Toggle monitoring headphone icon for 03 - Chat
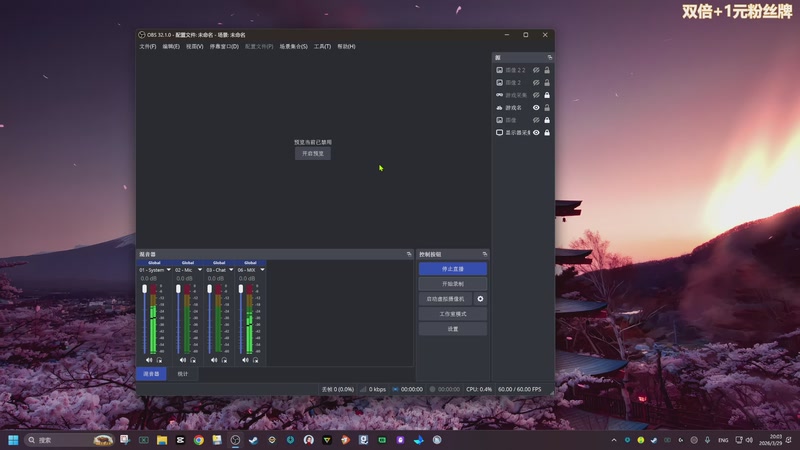The width and height of the screenshot is (800, 450). 224,360
